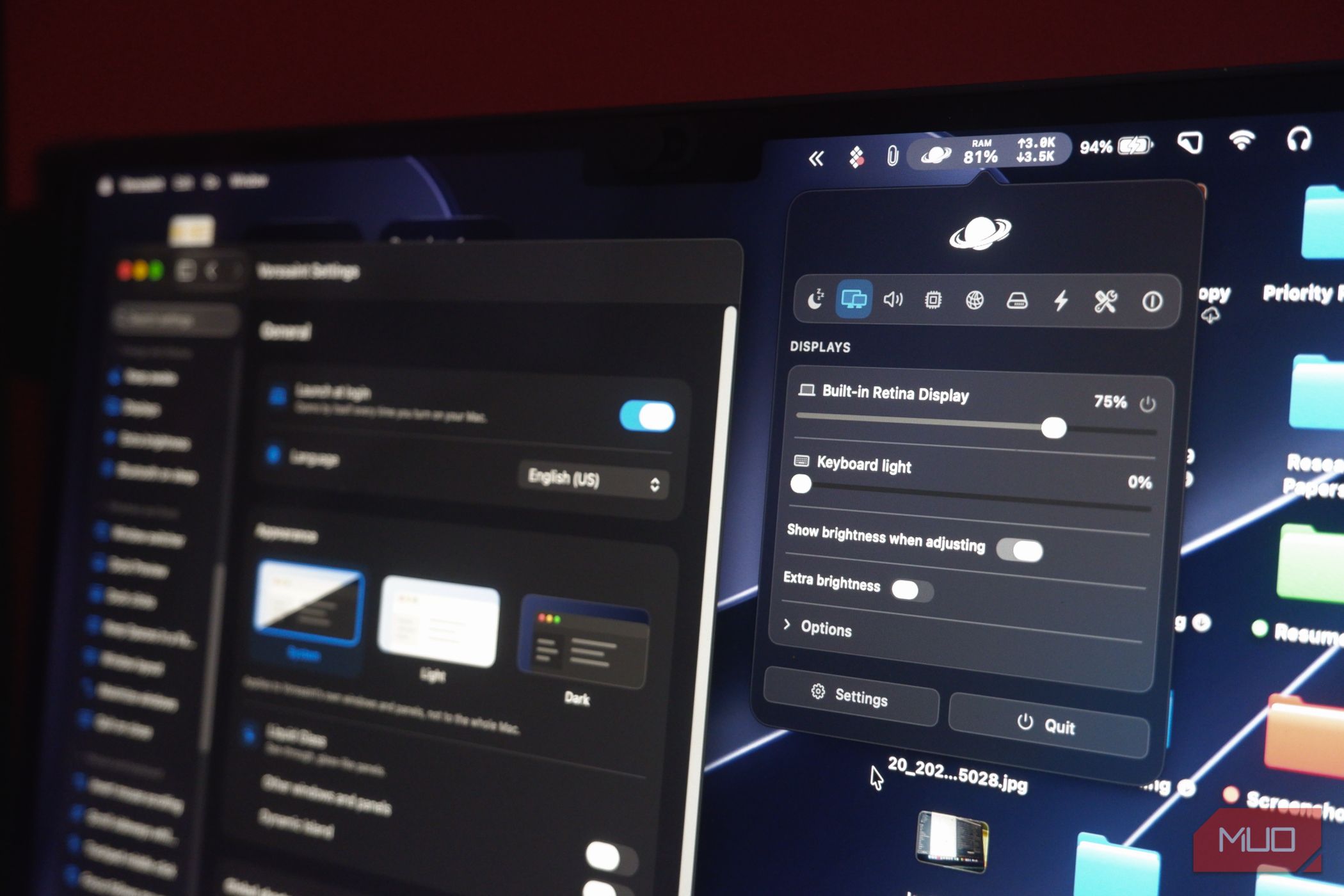Open the CPU chip tab
Viewport: 1344px width, 896px height.
932,300
